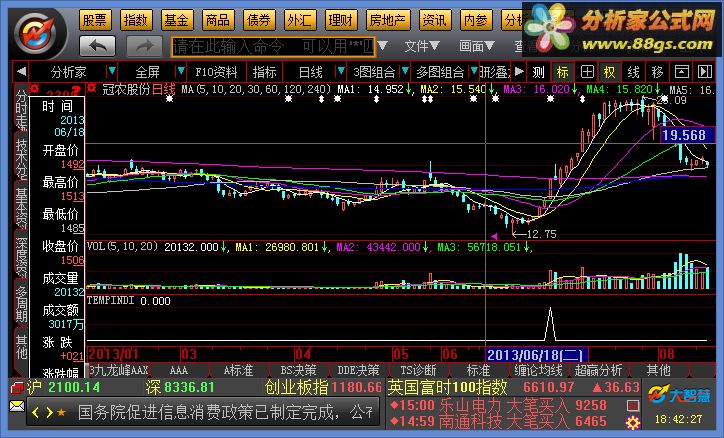Switch to the 多周期 side tab
724x438 pixels.
tap(21, 304)
